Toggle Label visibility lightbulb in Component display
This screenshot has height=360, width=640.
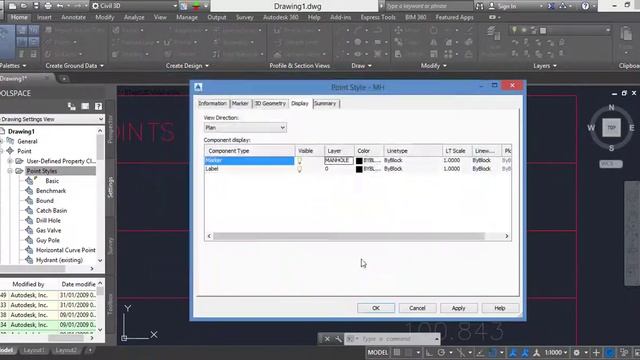tap(300, 169)
